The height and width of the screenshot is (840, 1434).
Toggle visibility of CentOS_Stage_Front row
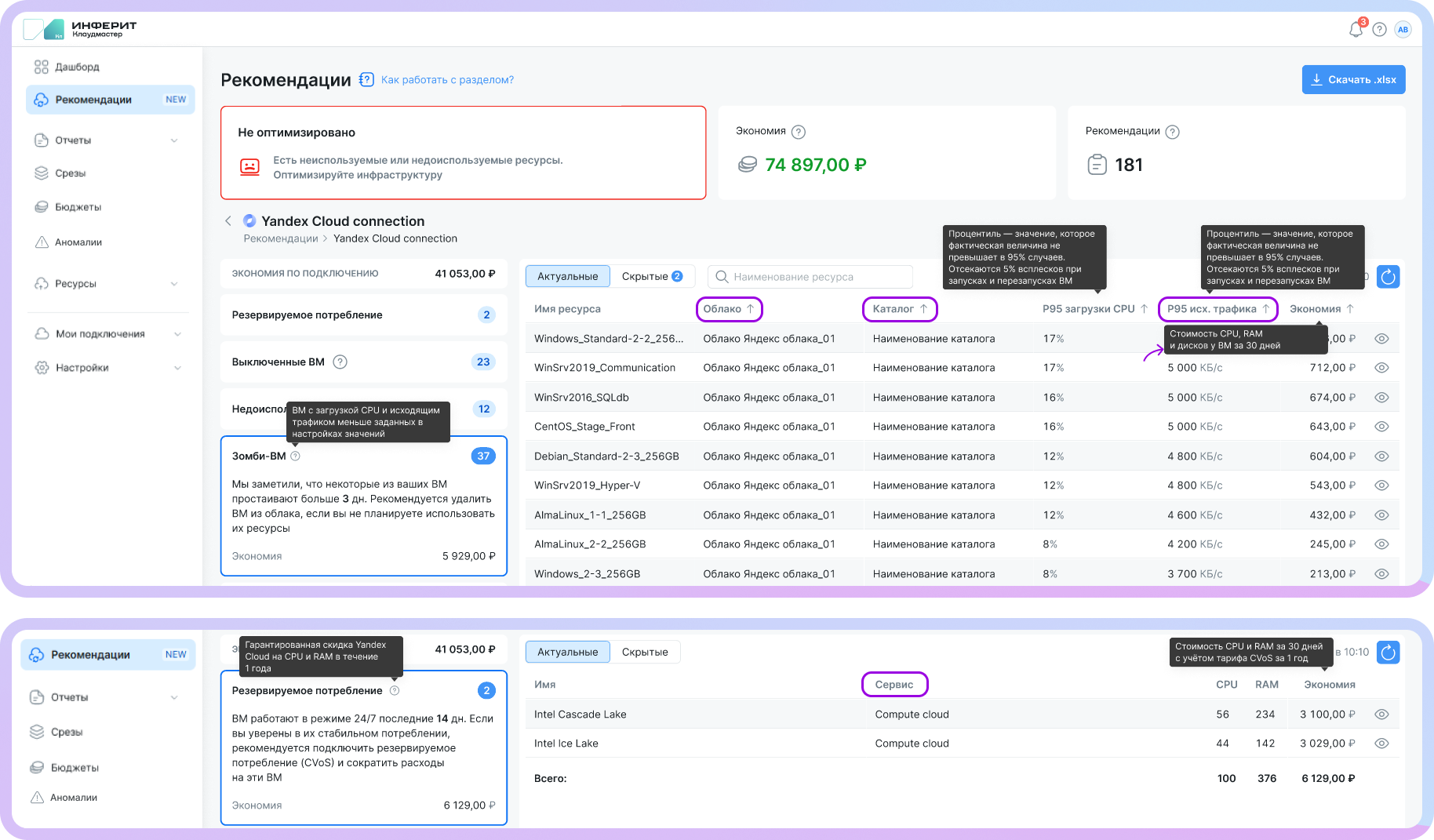1382,427
